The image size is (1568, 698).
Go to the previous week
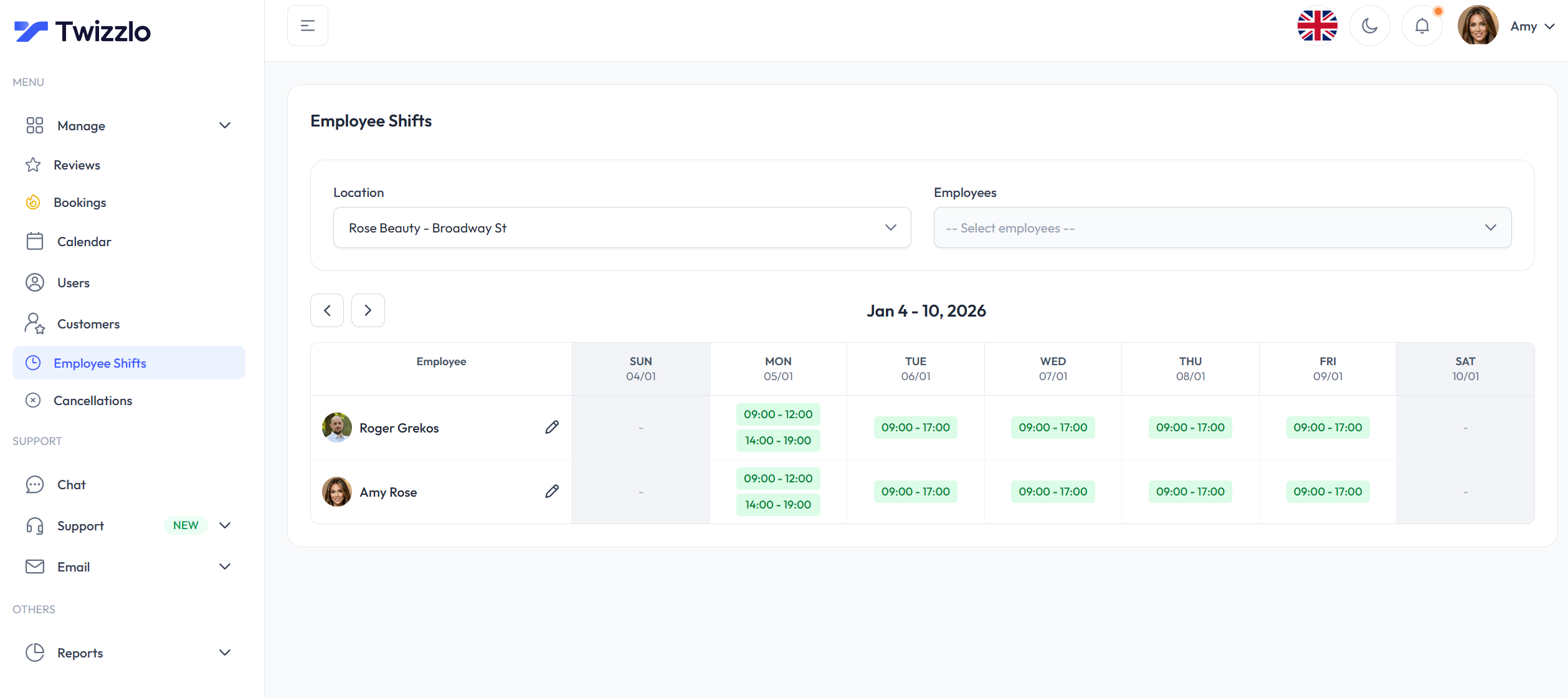tap(327, 310)
